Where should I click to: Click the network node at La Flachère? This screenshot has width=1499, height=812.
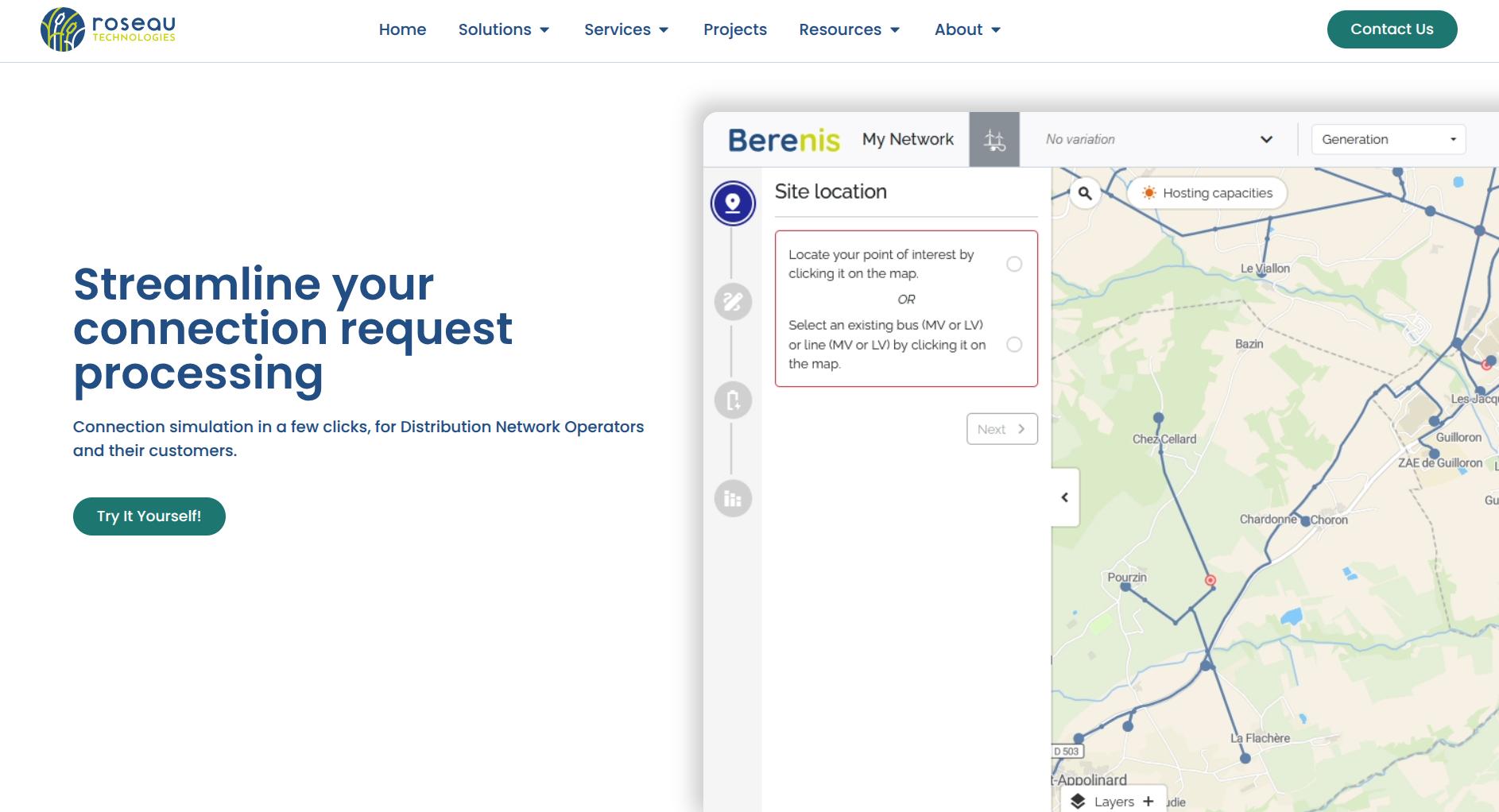click(x=1245, y=759)
